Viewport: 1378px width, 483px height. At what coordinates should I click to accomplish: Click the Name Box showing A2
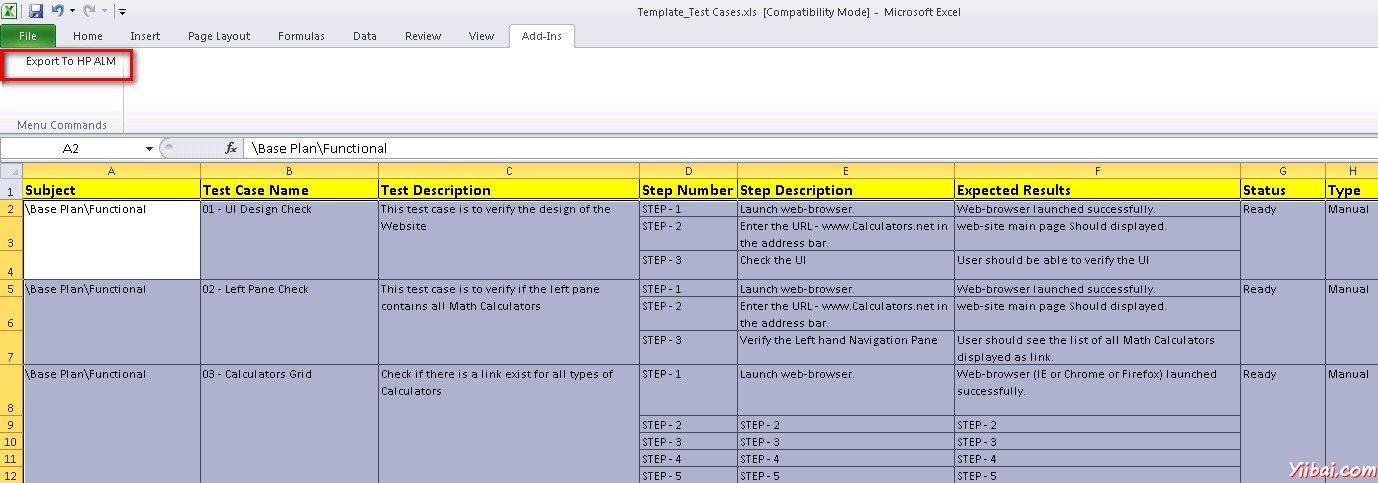point(71,148)
